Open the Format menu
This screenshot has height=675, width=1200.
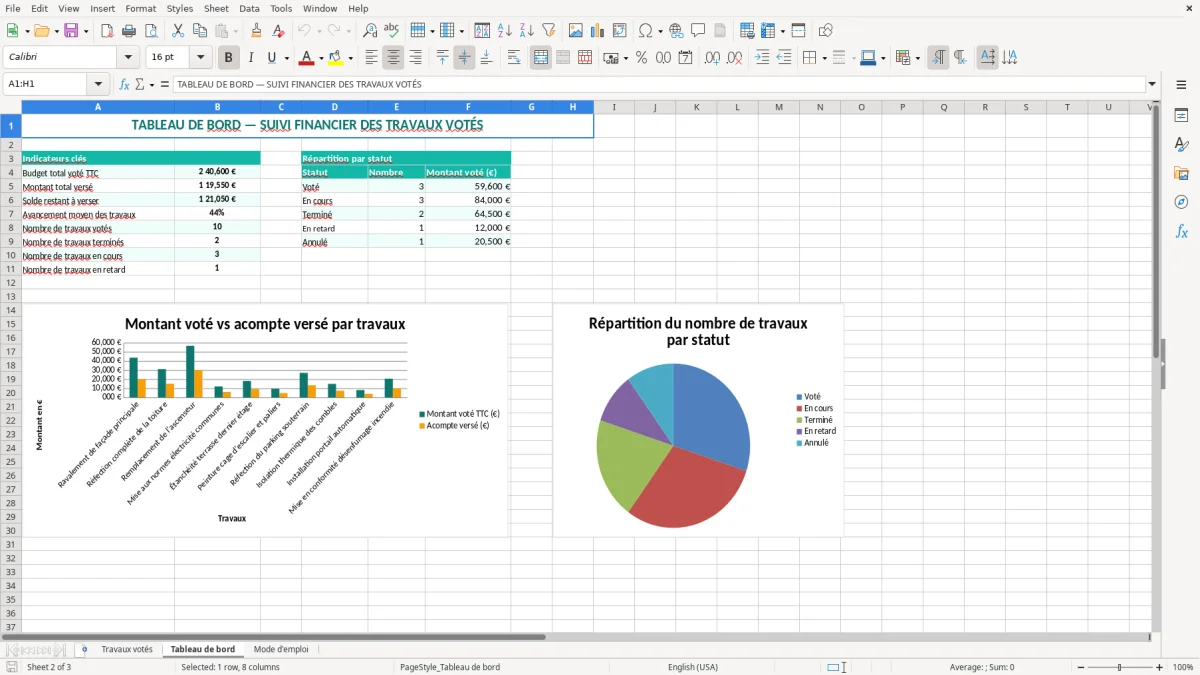pyautogui.click(x=141, y=8)
